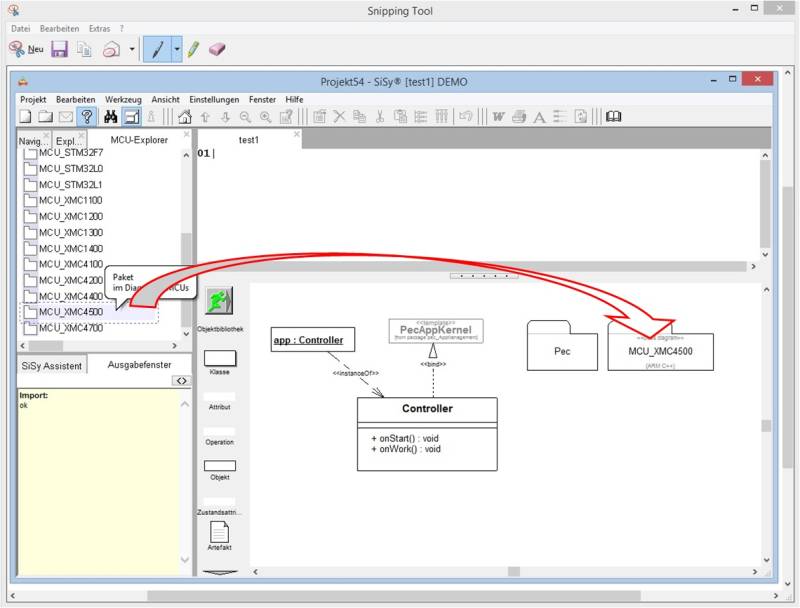Click Neu in Snipping Tool
The height and width of the screenshot is (608, 800).
tap(27, 49)
